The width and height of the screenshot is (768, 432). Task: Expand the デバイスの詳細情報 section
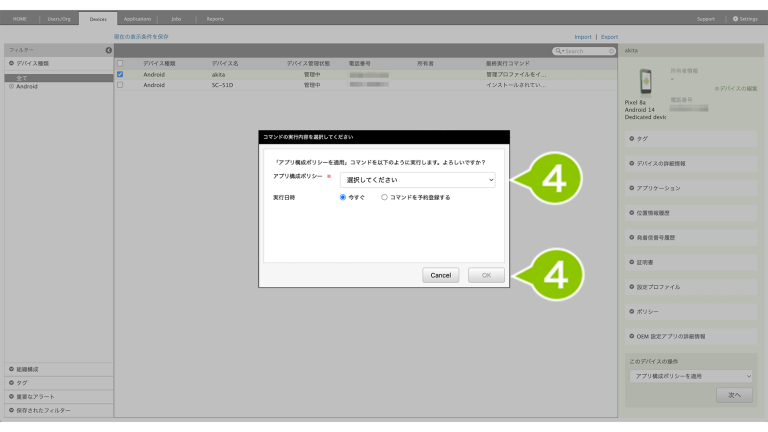[632, 162]
